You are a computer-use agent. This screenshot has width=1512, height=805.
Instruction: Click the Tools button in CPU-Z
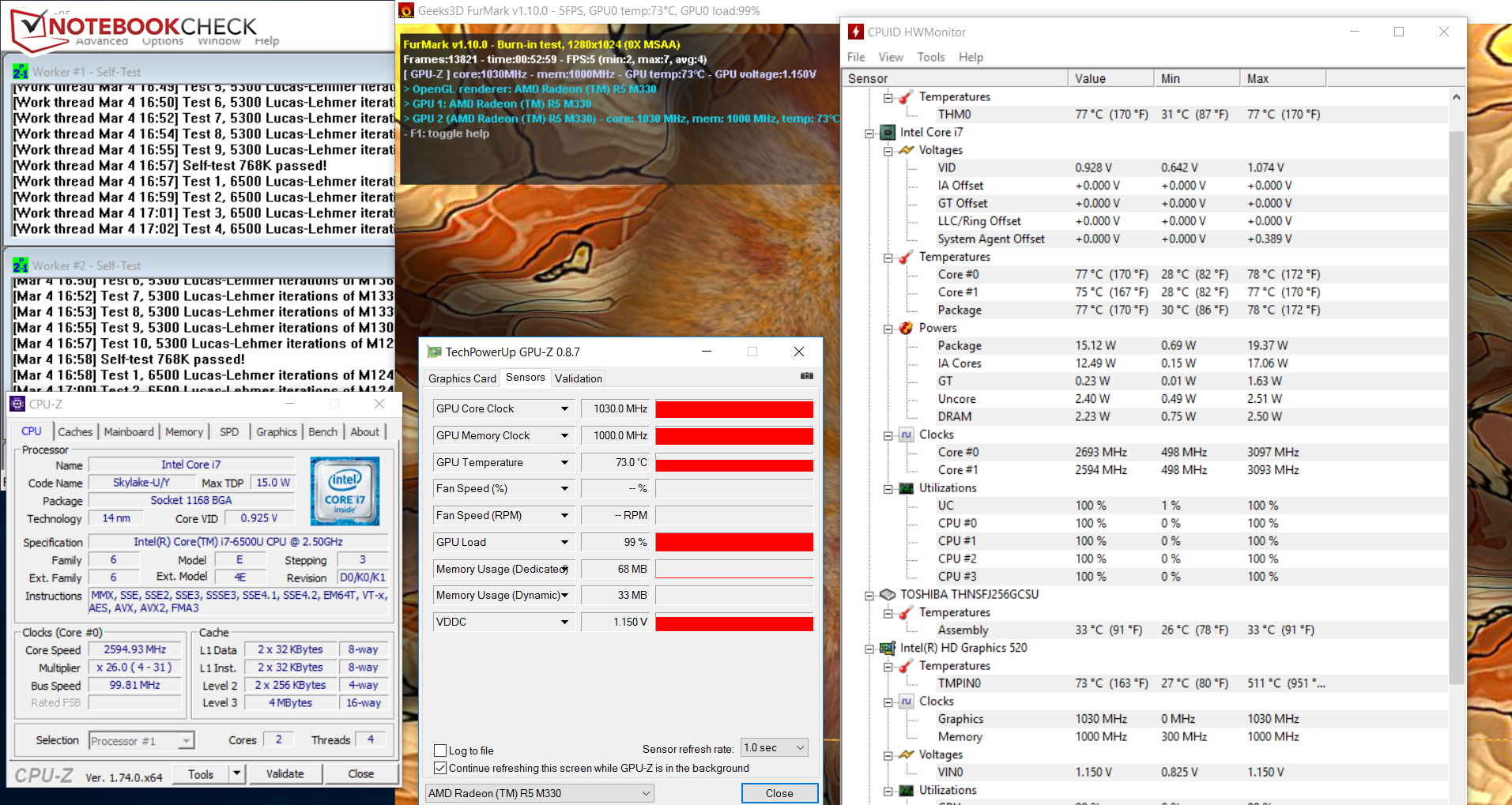[201, 773]
